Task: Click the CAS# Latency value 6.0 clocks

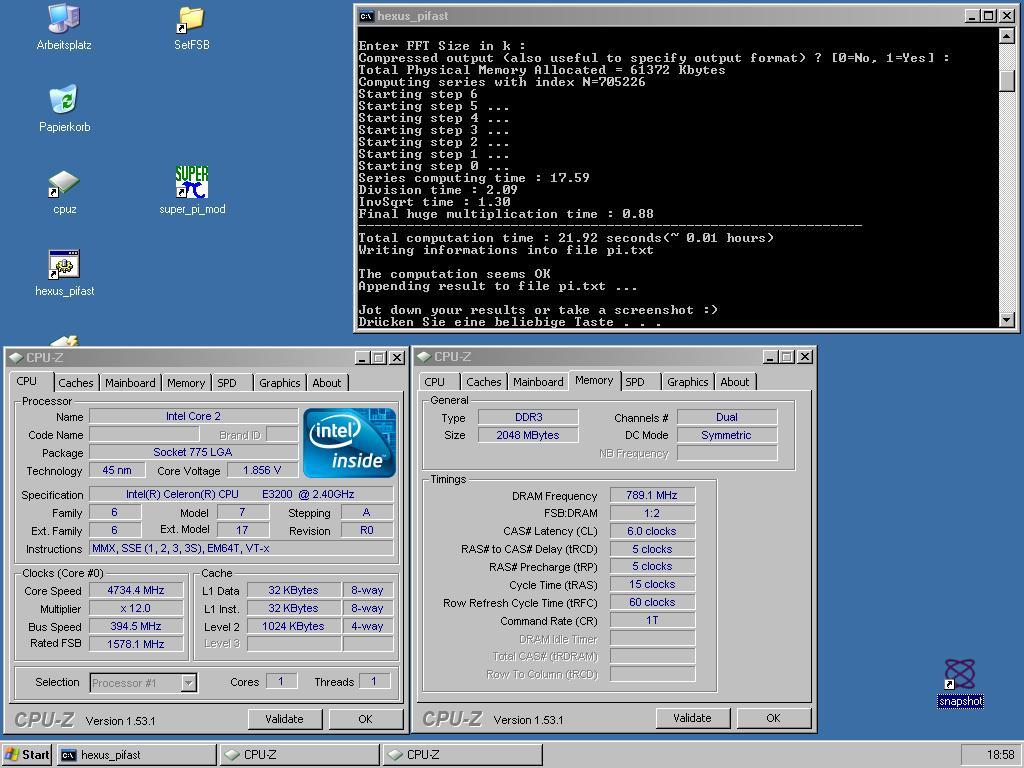Action: [x=652, y=532]
